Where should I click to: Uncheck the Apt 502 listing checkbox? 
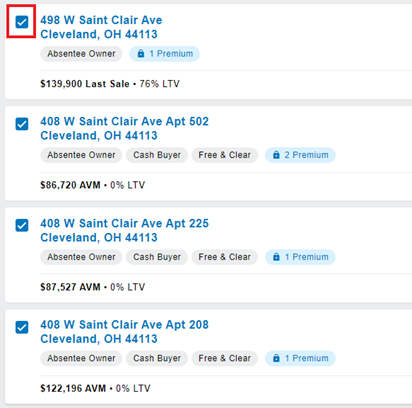[x=22, y=124]
